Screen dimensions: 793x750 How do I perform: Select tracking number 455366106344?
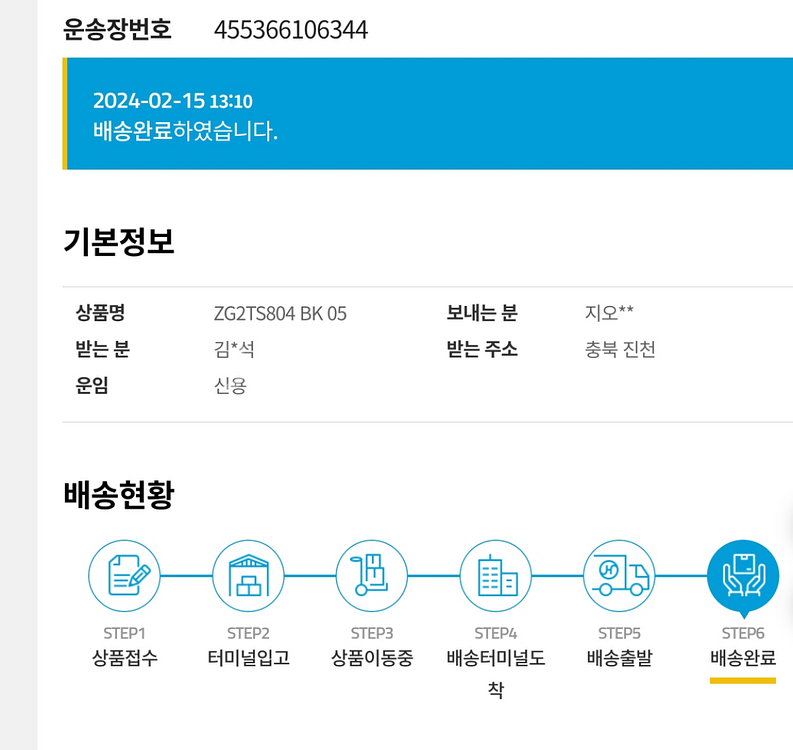pos(291,30)
